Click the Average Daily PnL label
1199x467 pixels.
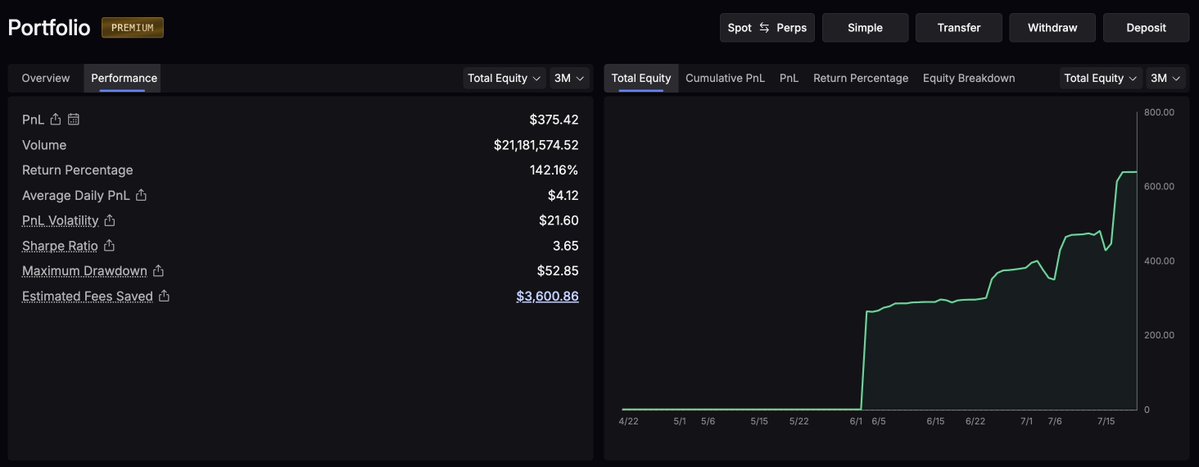click(x=76, y=195)
